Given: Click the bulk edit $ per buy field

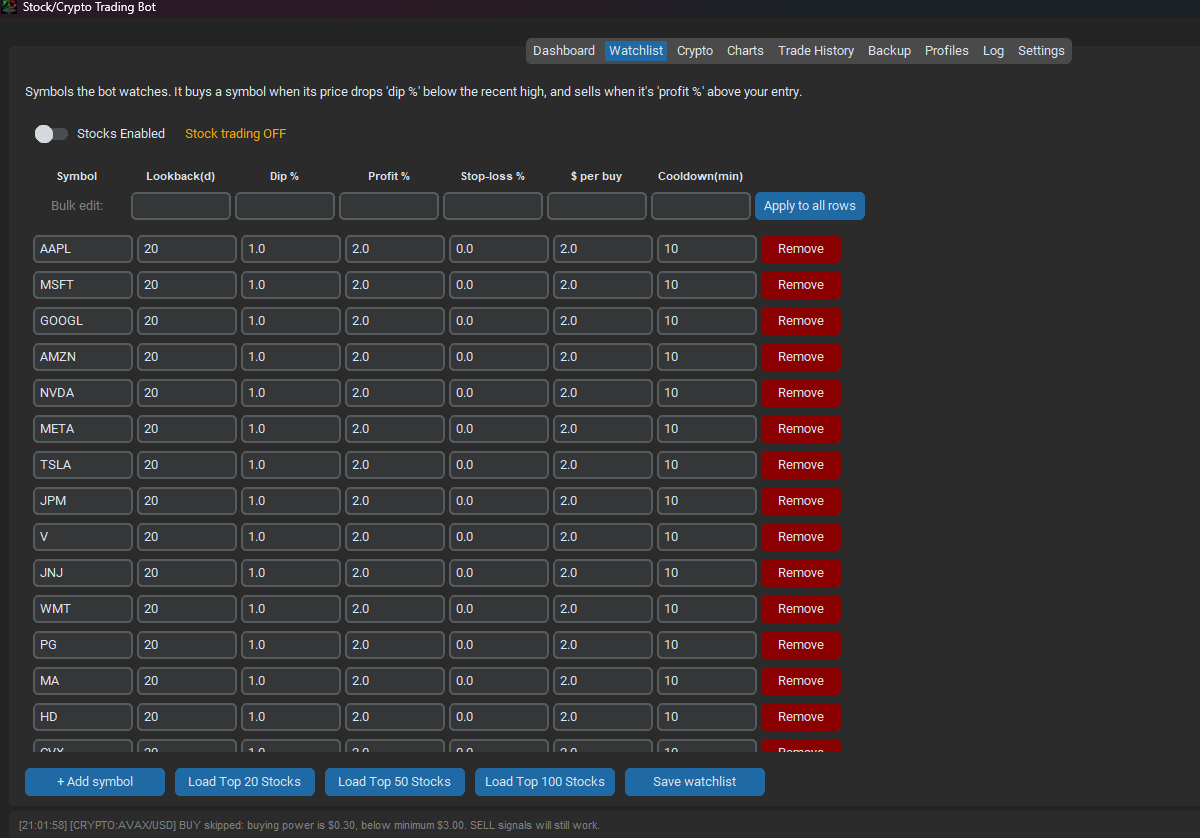Looking at the screenshot, I should point(597,206).
